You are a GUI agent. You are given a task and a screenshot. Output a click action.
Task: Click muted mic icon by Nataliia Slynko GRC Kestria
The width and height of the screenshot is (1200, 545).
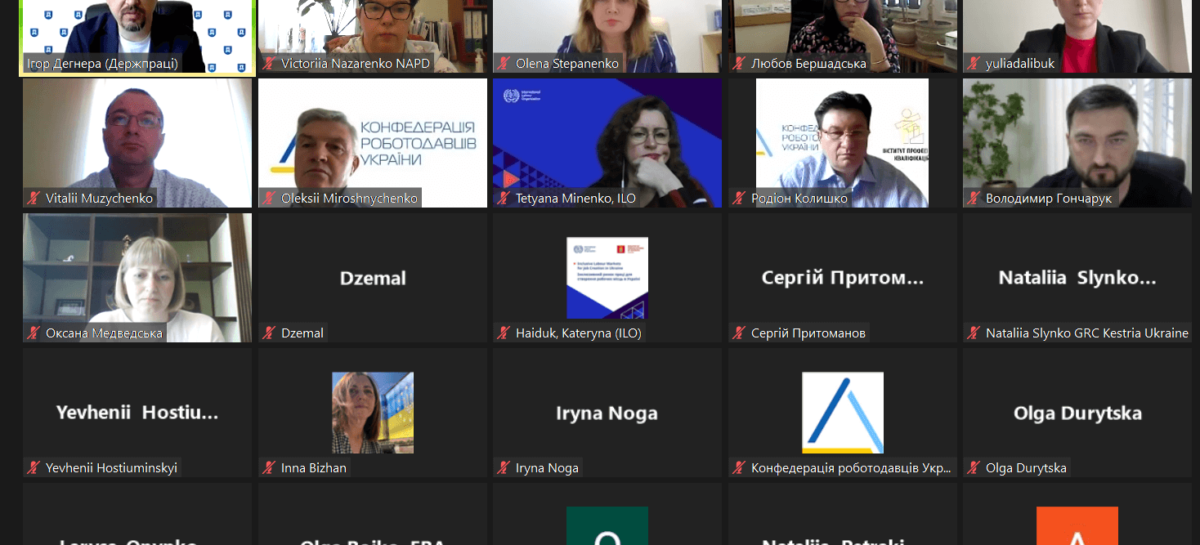(x=974, y=333)
